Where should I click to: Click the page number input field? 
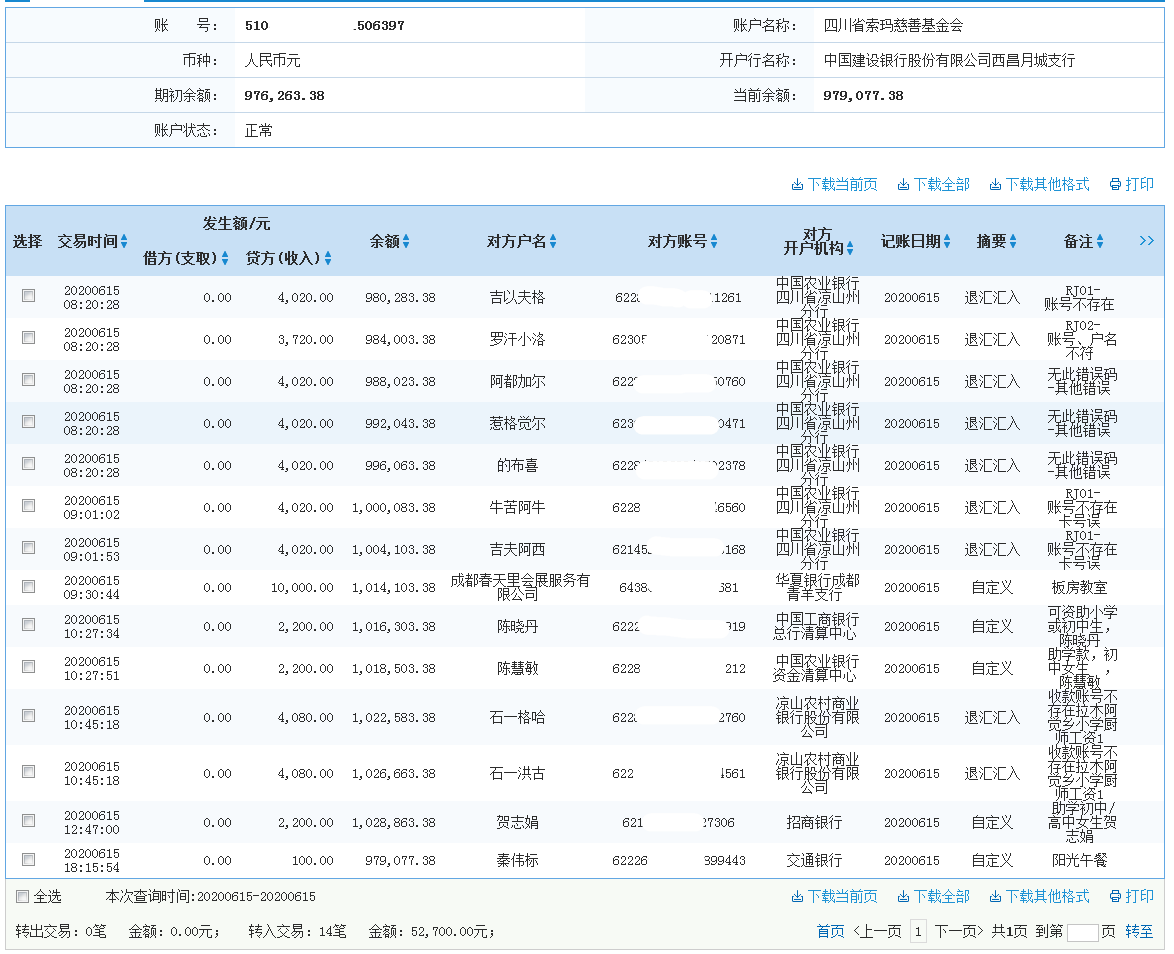pyautogui.click(x=1082, y=932)
